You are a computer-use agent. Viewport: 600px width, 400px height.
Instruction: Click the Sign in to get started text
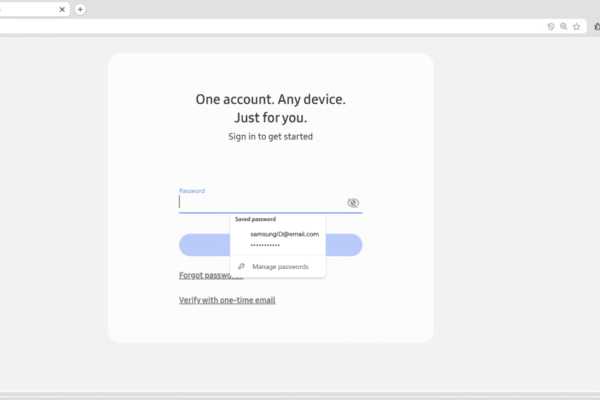(x=270, y=136)
